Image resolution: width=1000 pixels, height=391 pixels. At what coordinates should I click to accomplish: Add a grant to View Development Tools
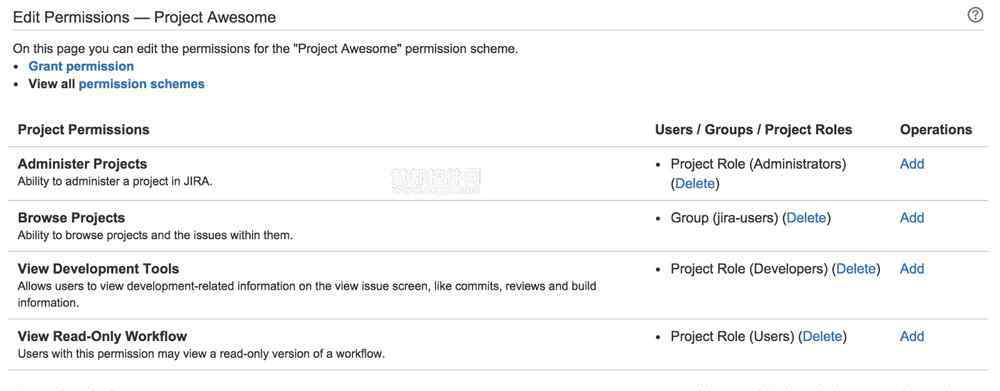tap(912, 269)
